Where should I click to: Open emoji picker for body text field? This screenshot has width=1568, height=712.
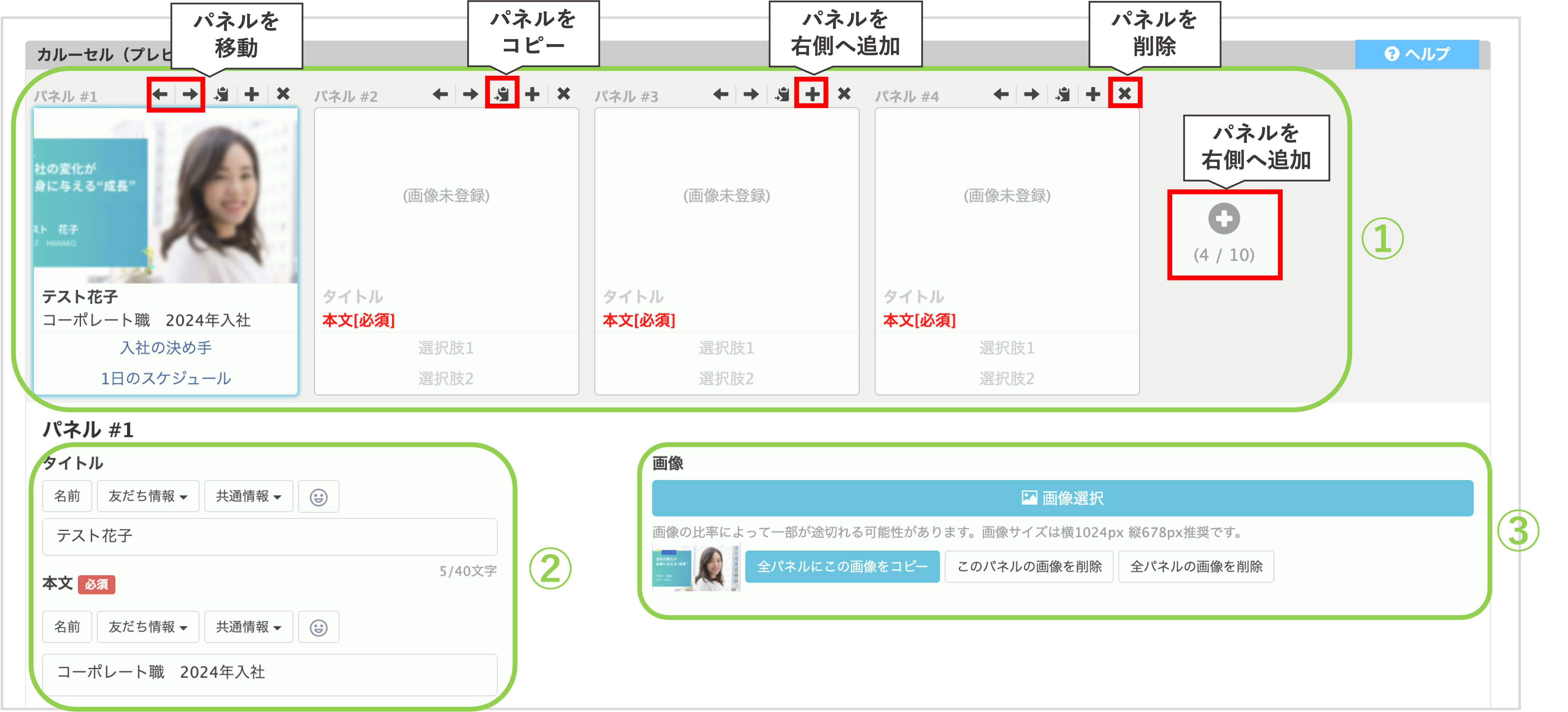(318, 627)
